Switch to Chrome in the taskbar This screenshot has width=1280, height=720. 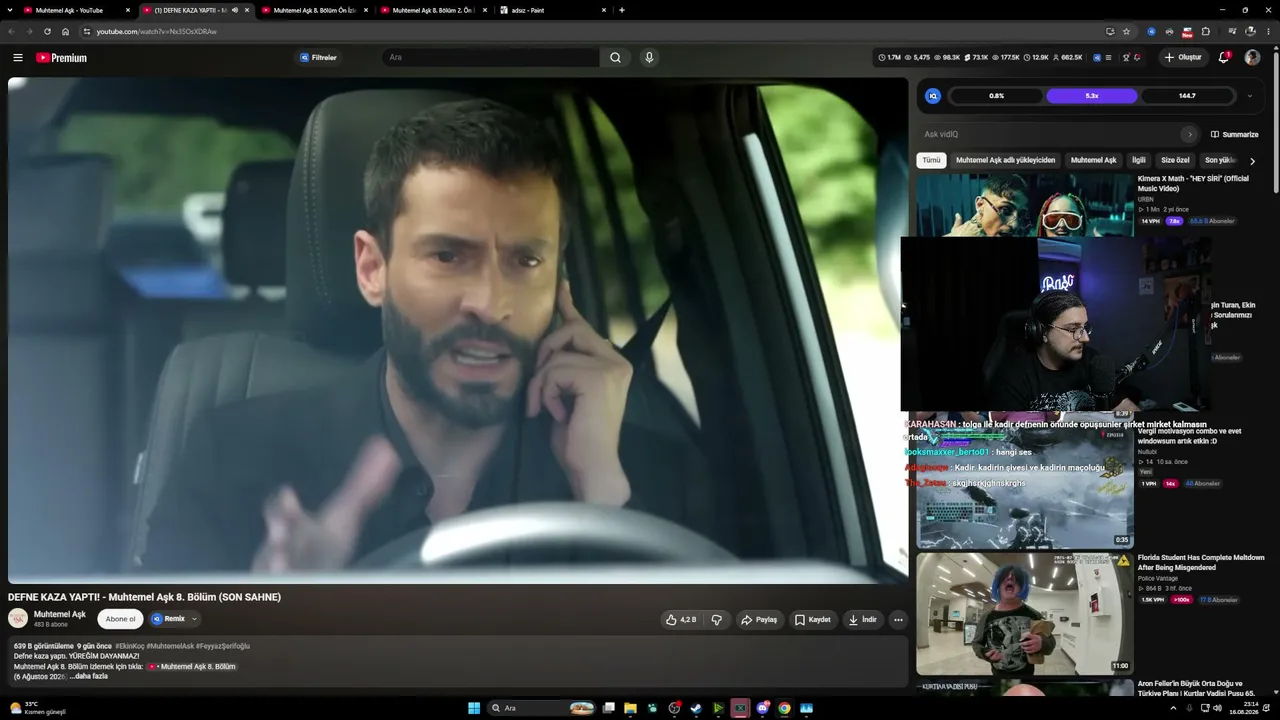(785, 708)
